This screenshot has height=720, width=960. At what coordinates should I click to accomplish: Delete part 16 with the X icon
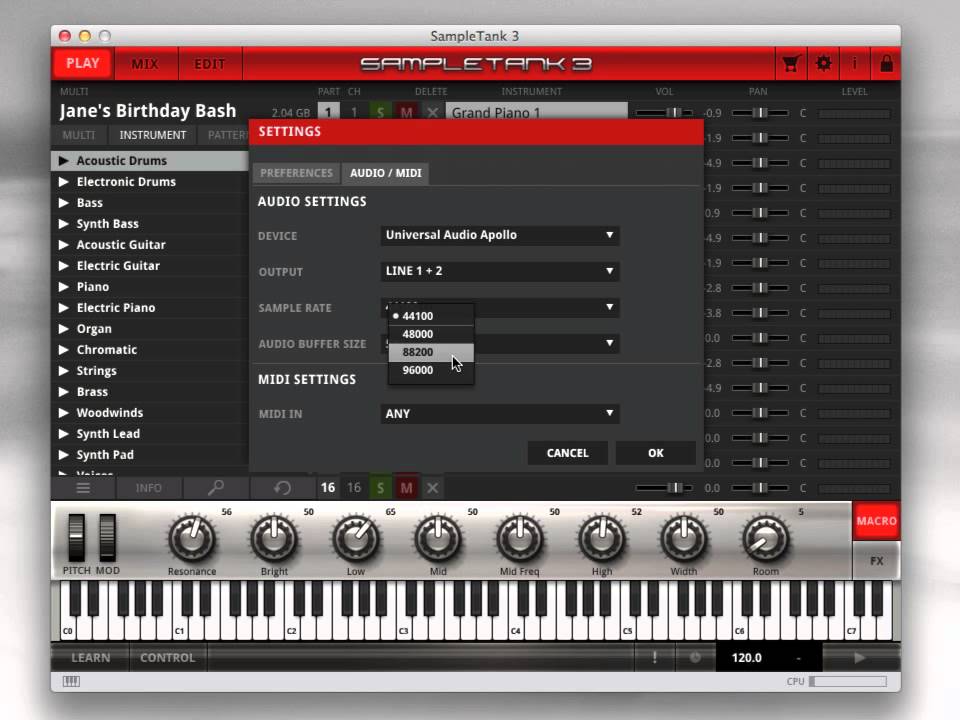[432, 488]
